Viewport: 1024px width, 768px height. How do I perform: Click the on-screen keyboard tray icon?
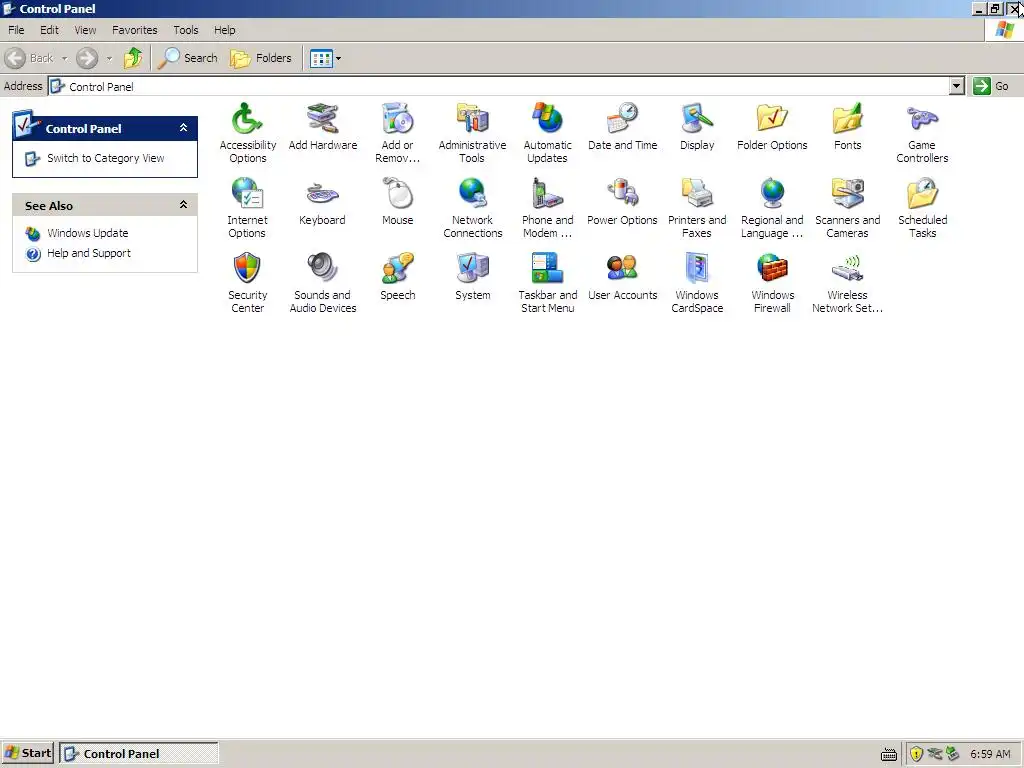[889, 755]
